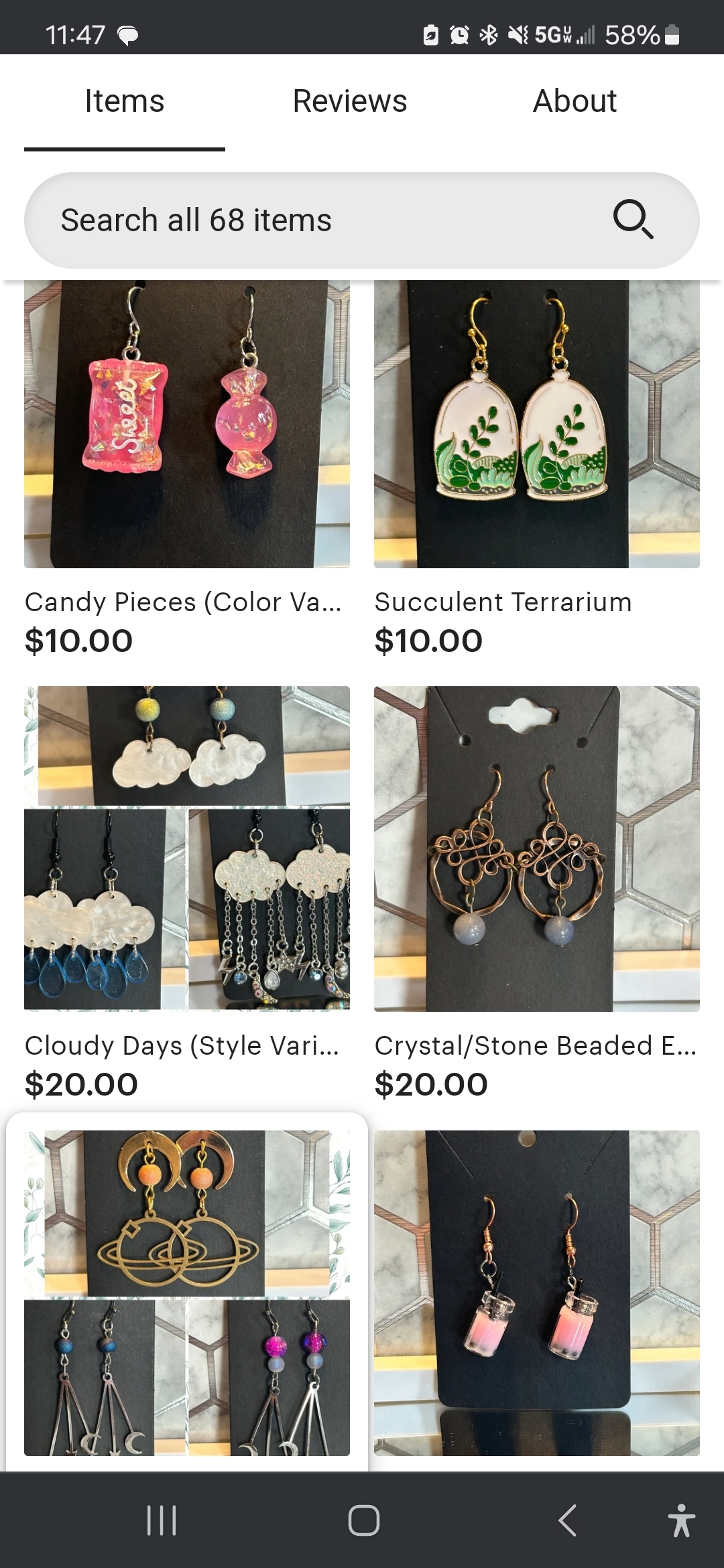
Task: Tap the battery icon in status bar
Action: point(672,35)
